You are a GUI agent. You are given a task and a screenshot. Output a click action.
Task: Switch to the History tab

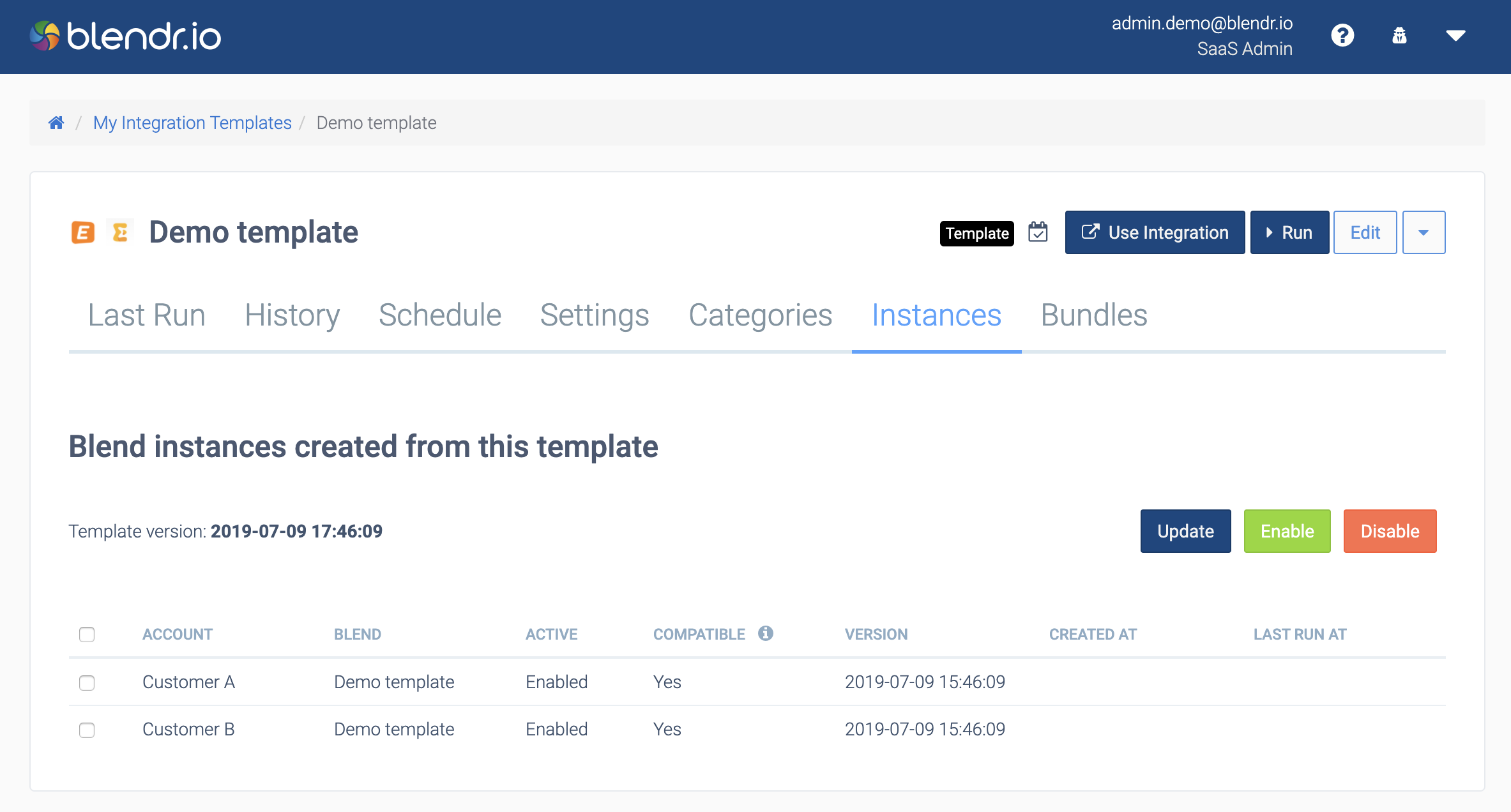(292, 315)
